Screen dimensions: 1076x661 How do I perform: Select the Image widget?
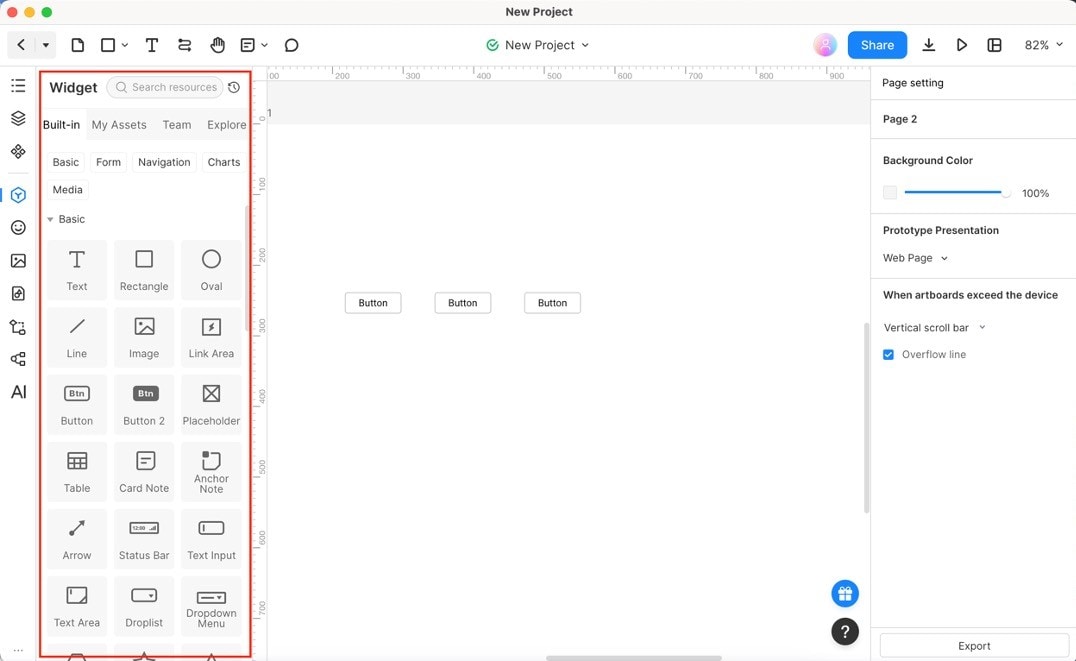(144, 337)
